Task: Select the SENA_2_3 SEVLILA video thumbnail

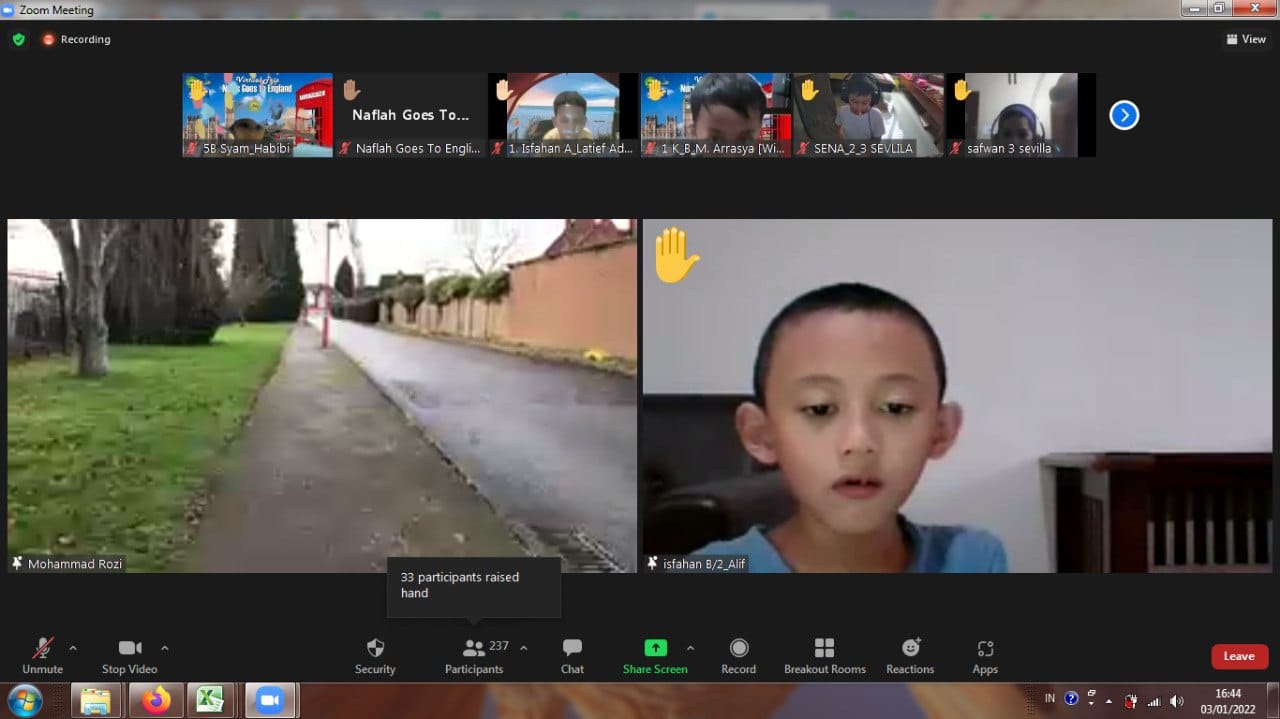Action: 868,114
